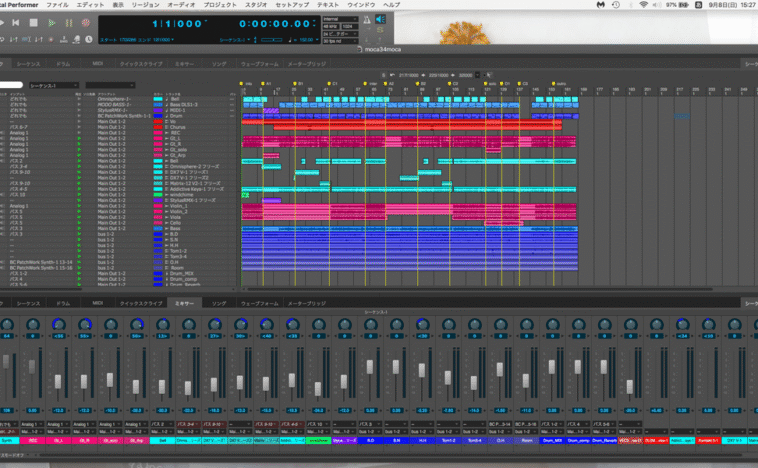Switch to the ウェーブフォーム tab in lower panel
758x468 pixels.
coord(259,302)
